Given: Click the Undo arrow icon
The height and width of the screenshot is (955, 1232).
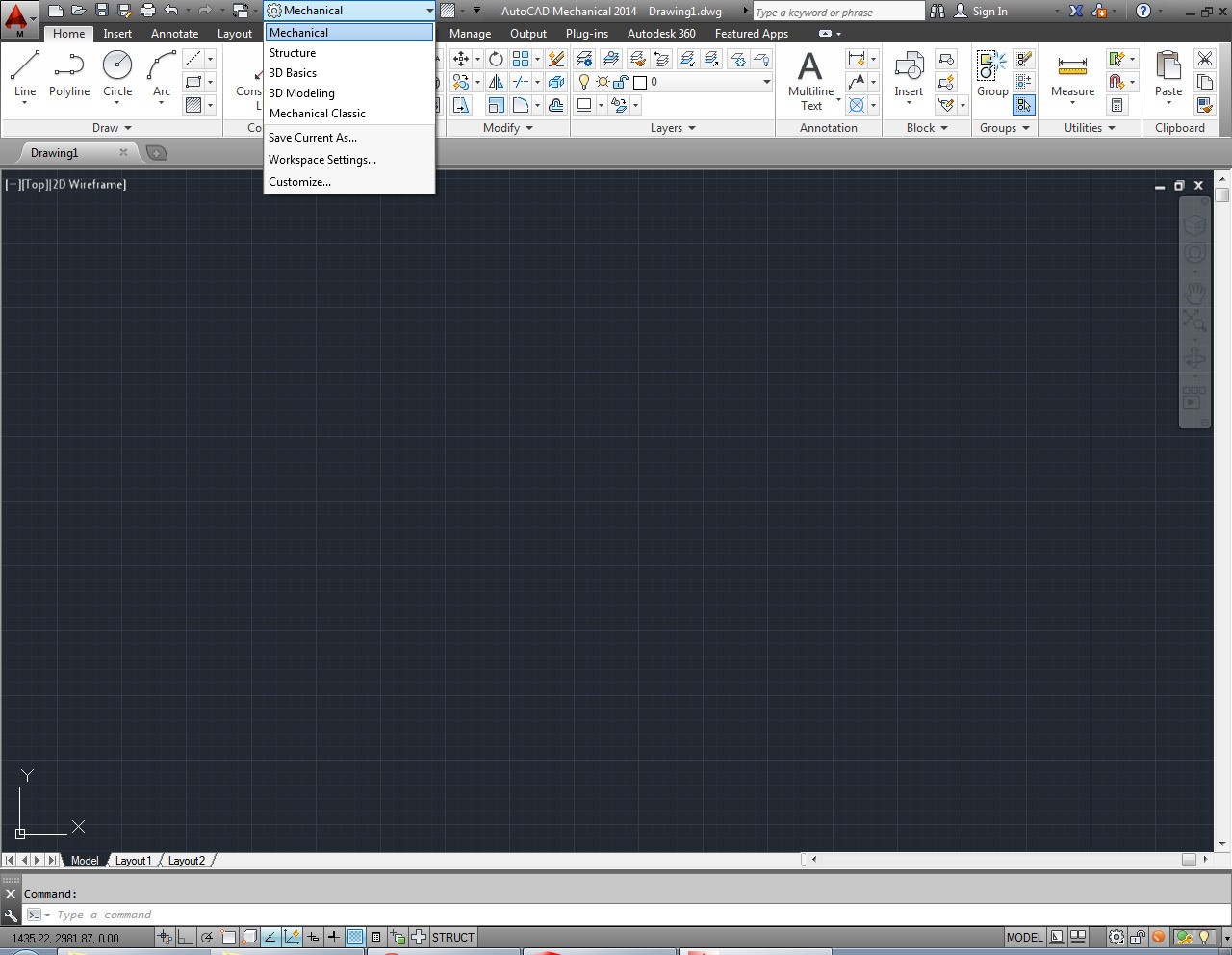Looking at the screenshot, I should pyautogui.click(x=171, y=11).
